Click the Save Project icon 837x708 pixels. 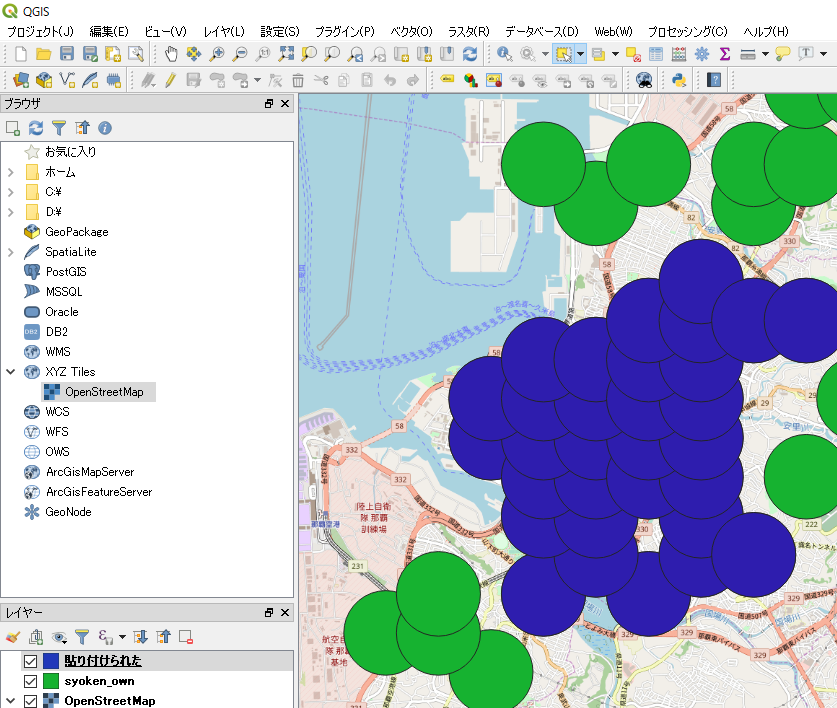[x=67, y=53]
